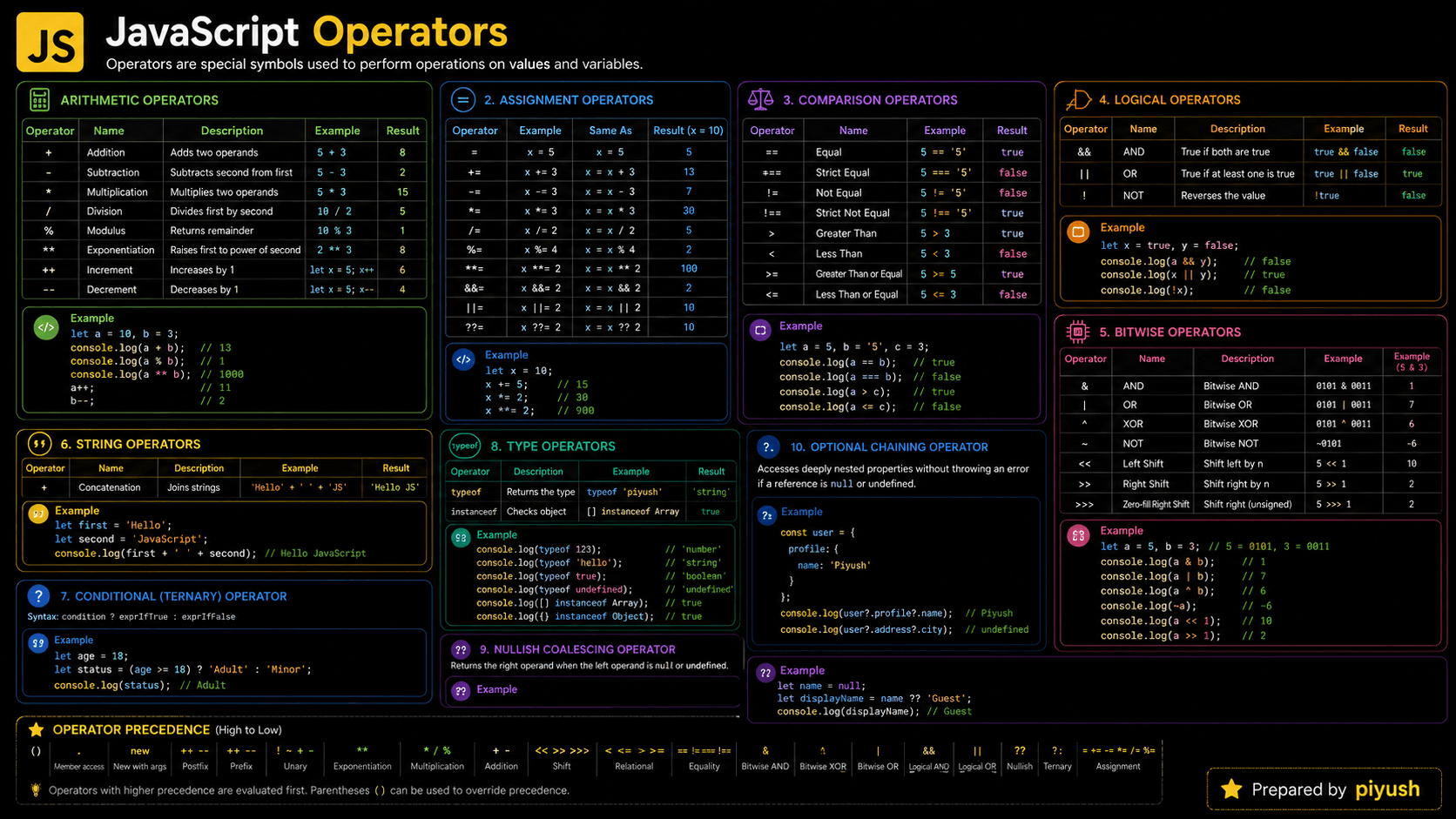1456x819 pixels.
Task: Click 'x = x ?? 2' cell
Action: coord(612,328)
